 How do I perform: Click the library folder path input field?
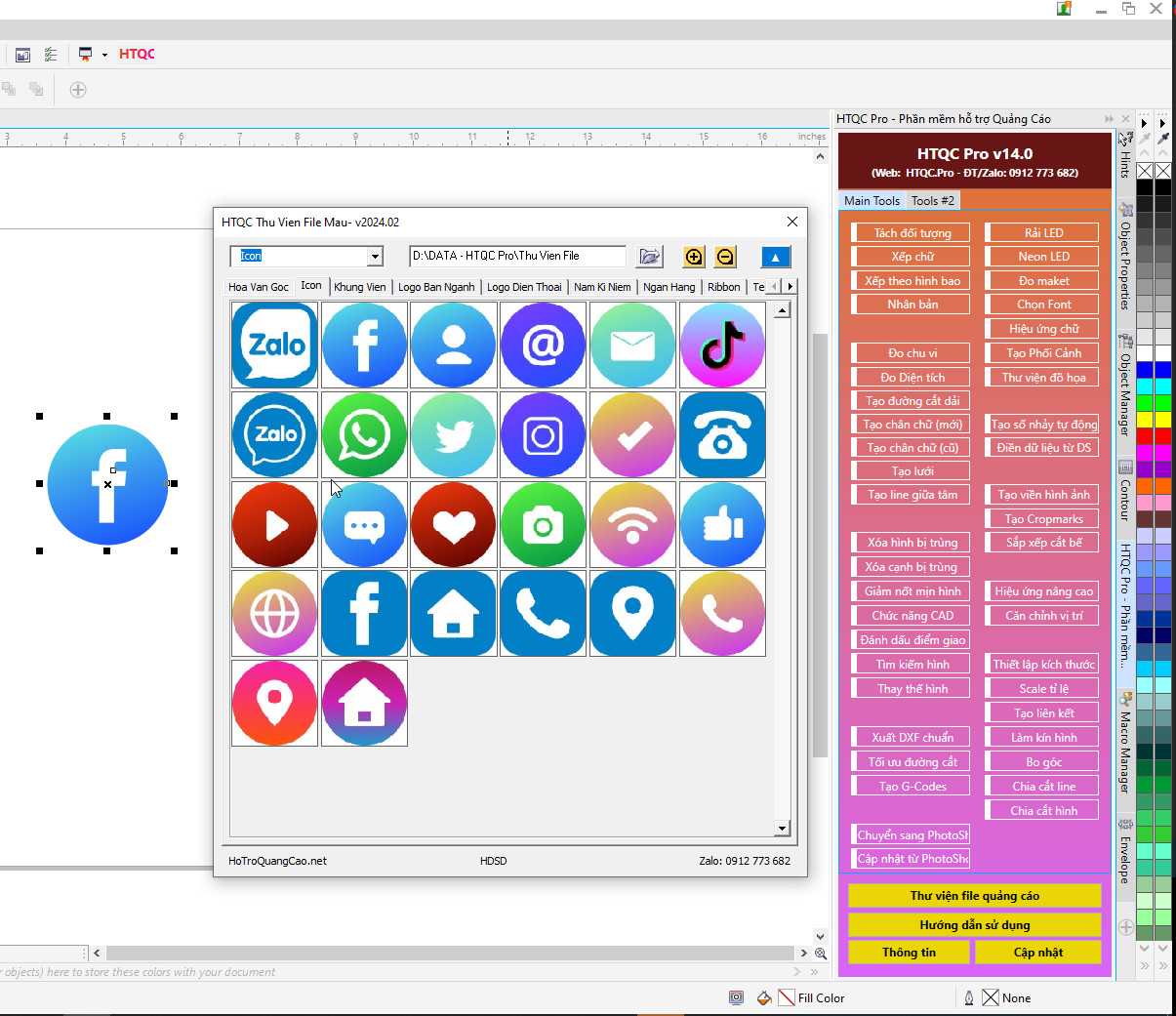[517, 256]
